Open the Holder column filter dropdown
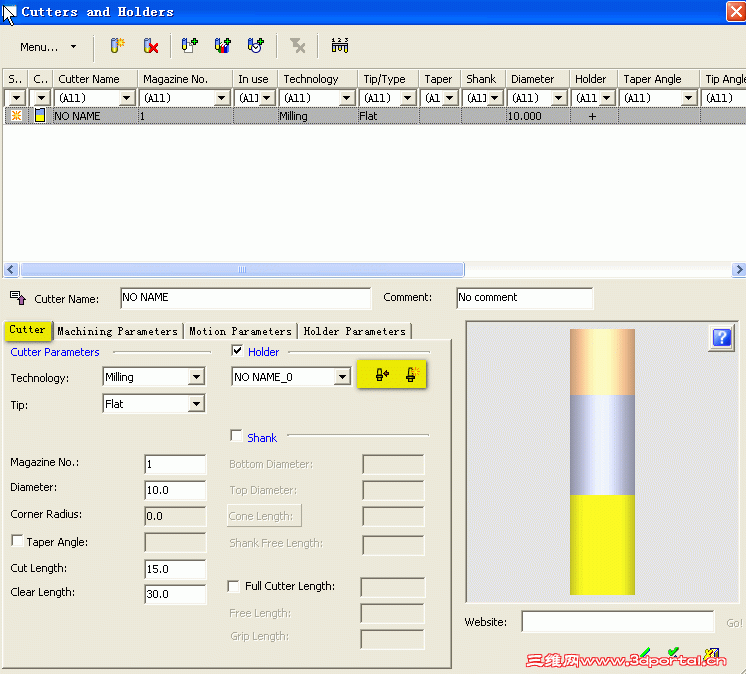Image resolution: width=746 pixels, height=674 pixels. (607, 98)
